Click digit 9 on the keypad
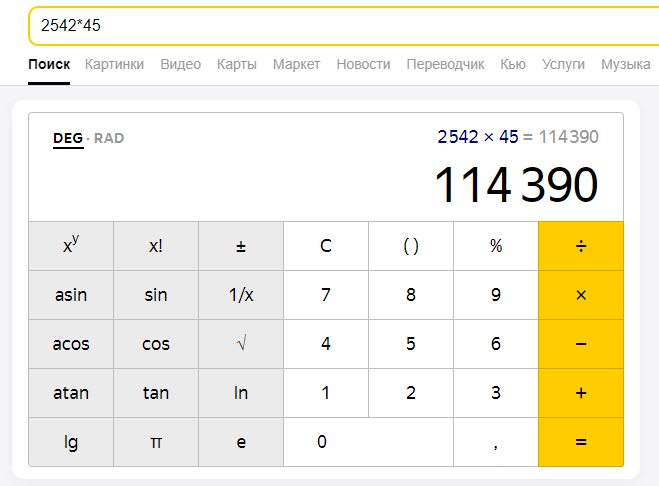This screenshot has width=659, height=486. coord(496,295)
